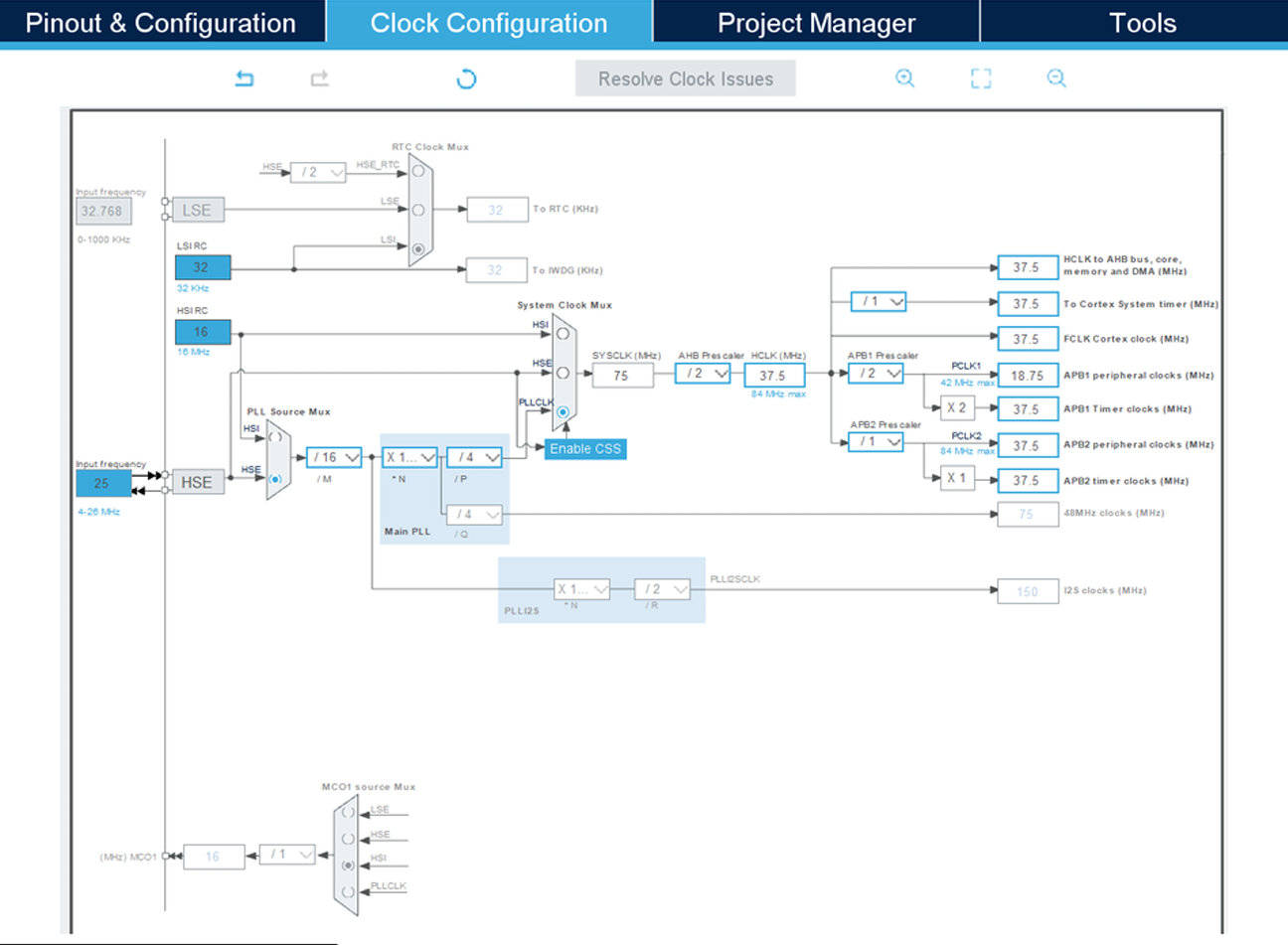Select PLLCLK in MCO1 source Mux
Viewport: 1288px width, 945px height.
click(348, 892)
